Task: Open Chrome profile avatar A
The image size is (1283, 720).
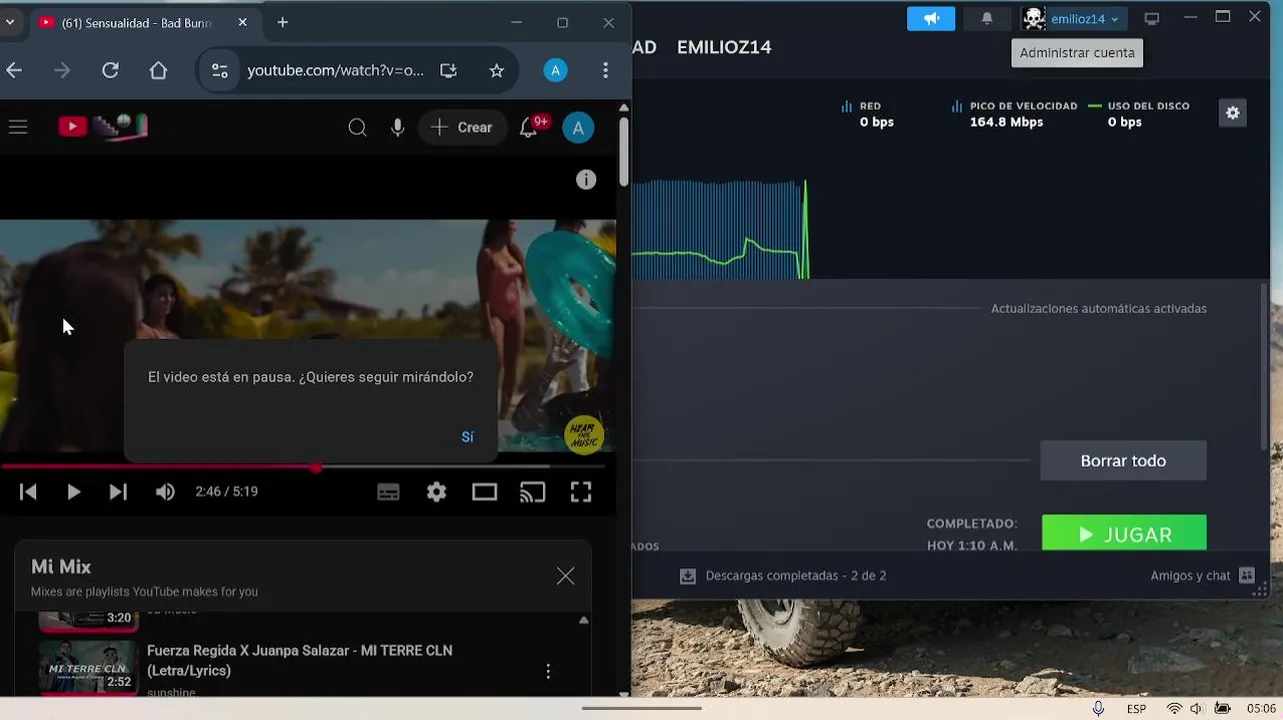Action: pyautogui.click(x=555, y=70)
